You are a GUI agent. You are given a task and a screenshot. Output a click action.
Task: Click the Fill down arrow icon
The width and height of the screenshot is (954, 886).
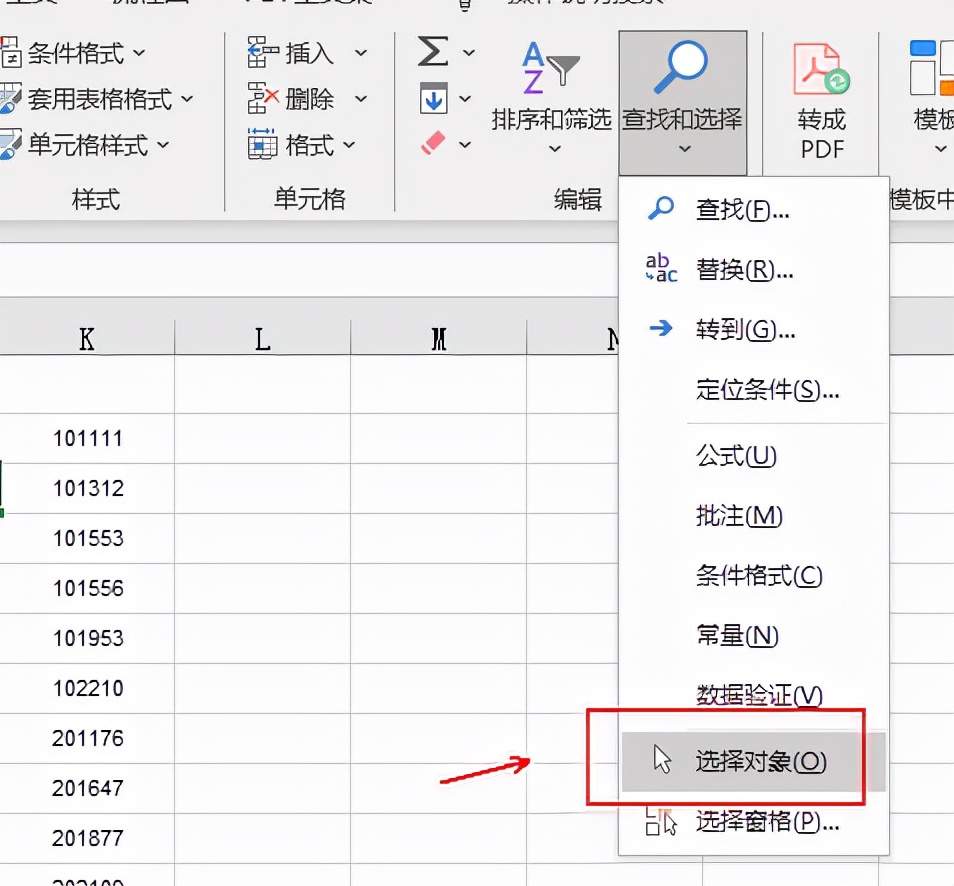click(x=433, y=98)
